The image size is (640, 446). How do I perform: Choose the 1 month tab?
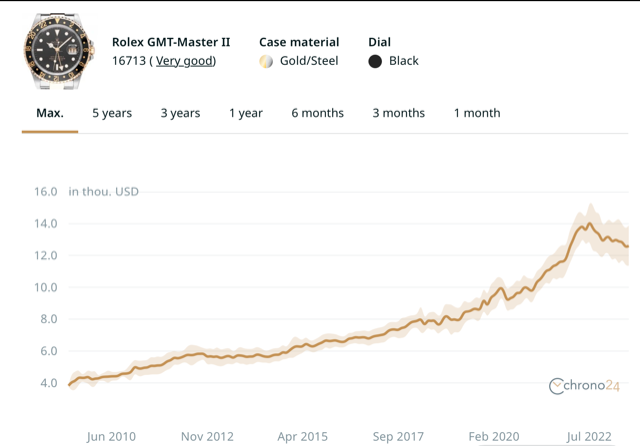(x=477, y=113)
